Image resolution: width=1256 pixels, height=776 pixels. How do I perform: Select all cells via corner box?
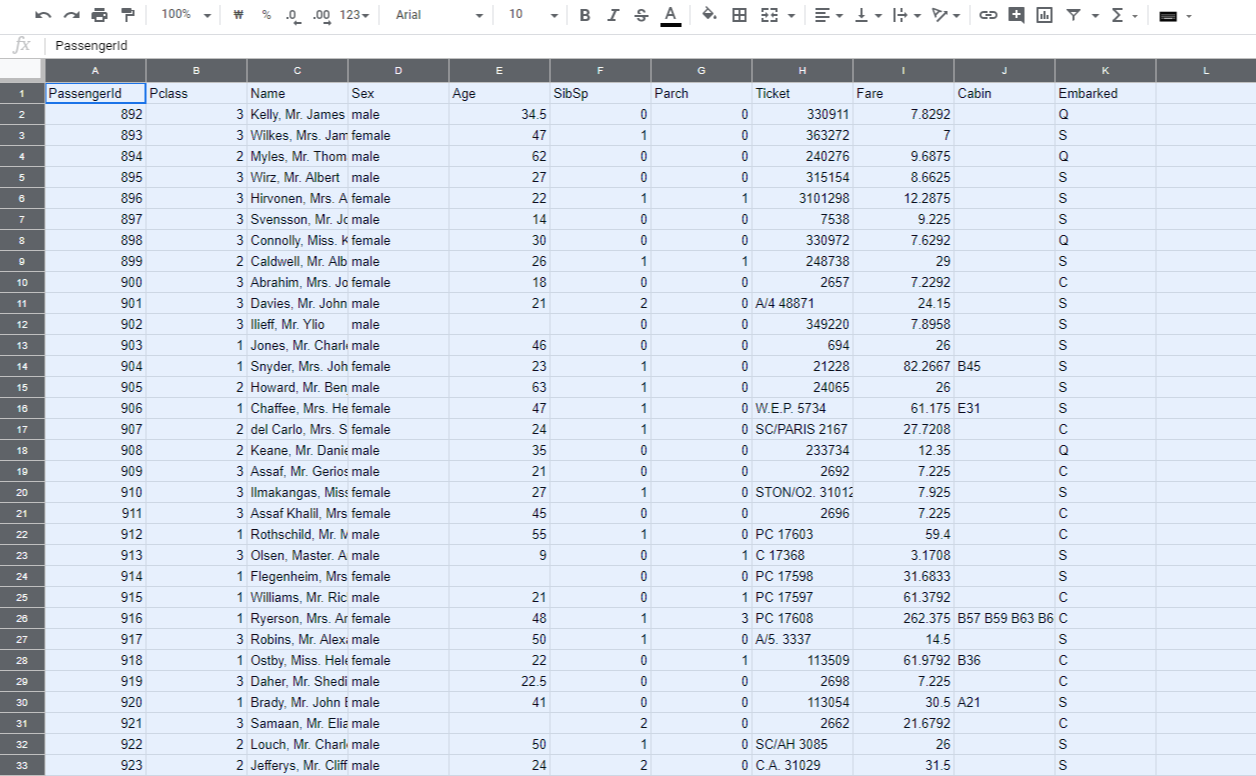point(22,71)
